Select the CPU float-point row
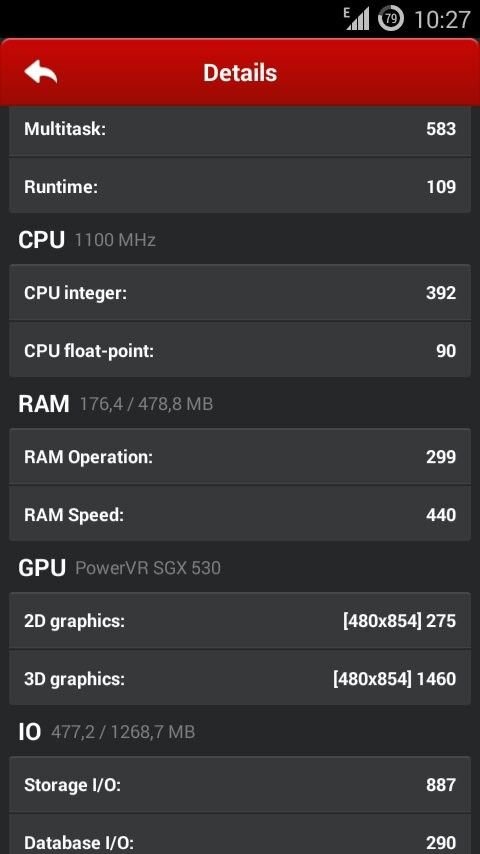This screenshot has height=854, width=480. click(240, 351)
